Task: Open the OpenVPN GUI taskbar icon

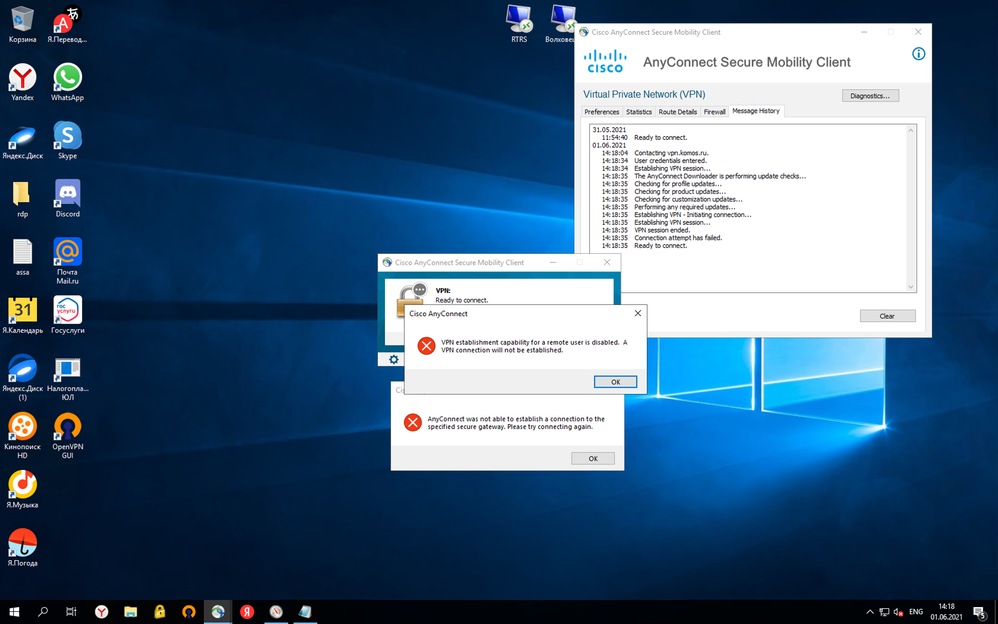Action: [189, 612]
